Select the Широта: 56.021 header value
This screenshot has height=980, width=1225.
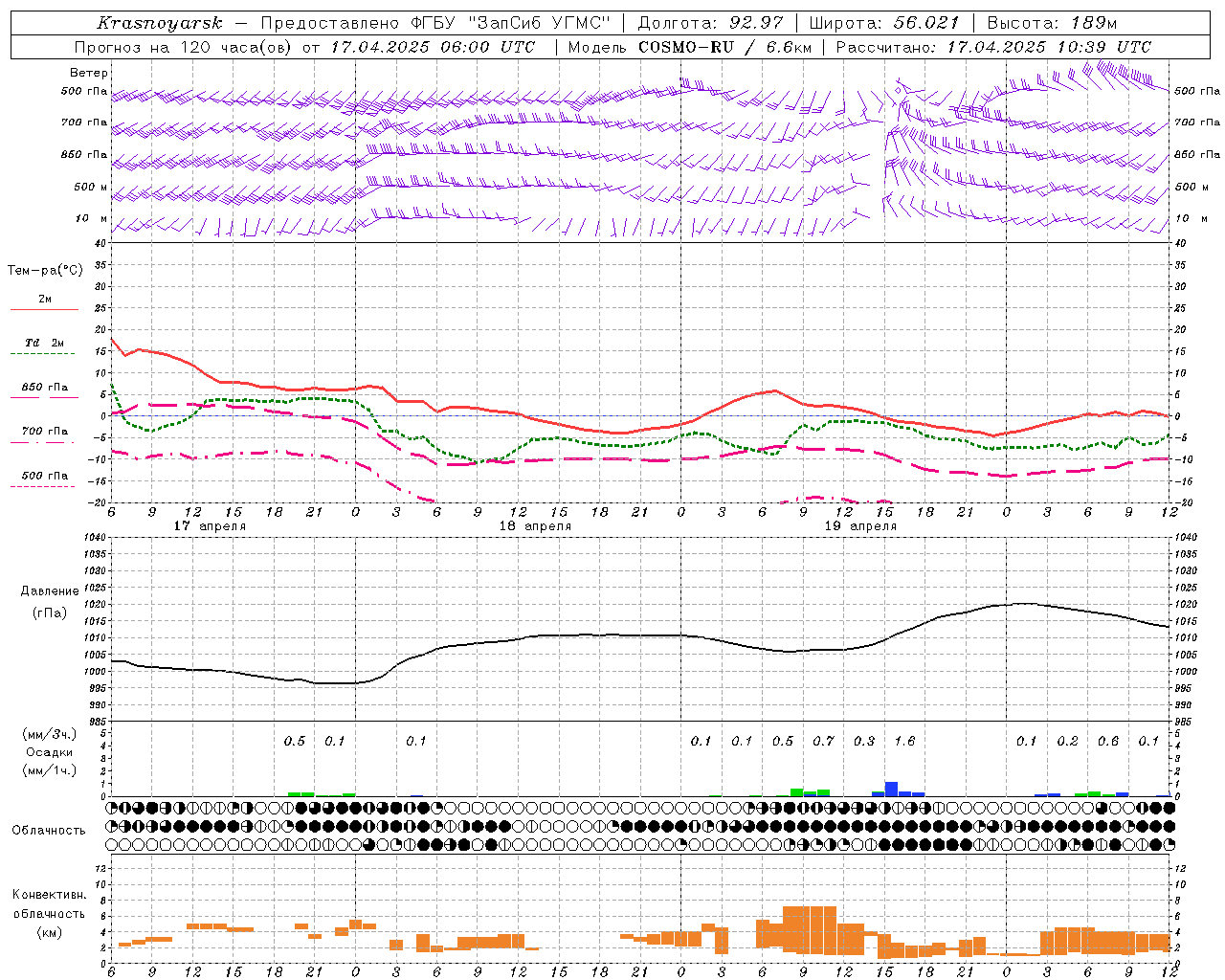[884, 23]
